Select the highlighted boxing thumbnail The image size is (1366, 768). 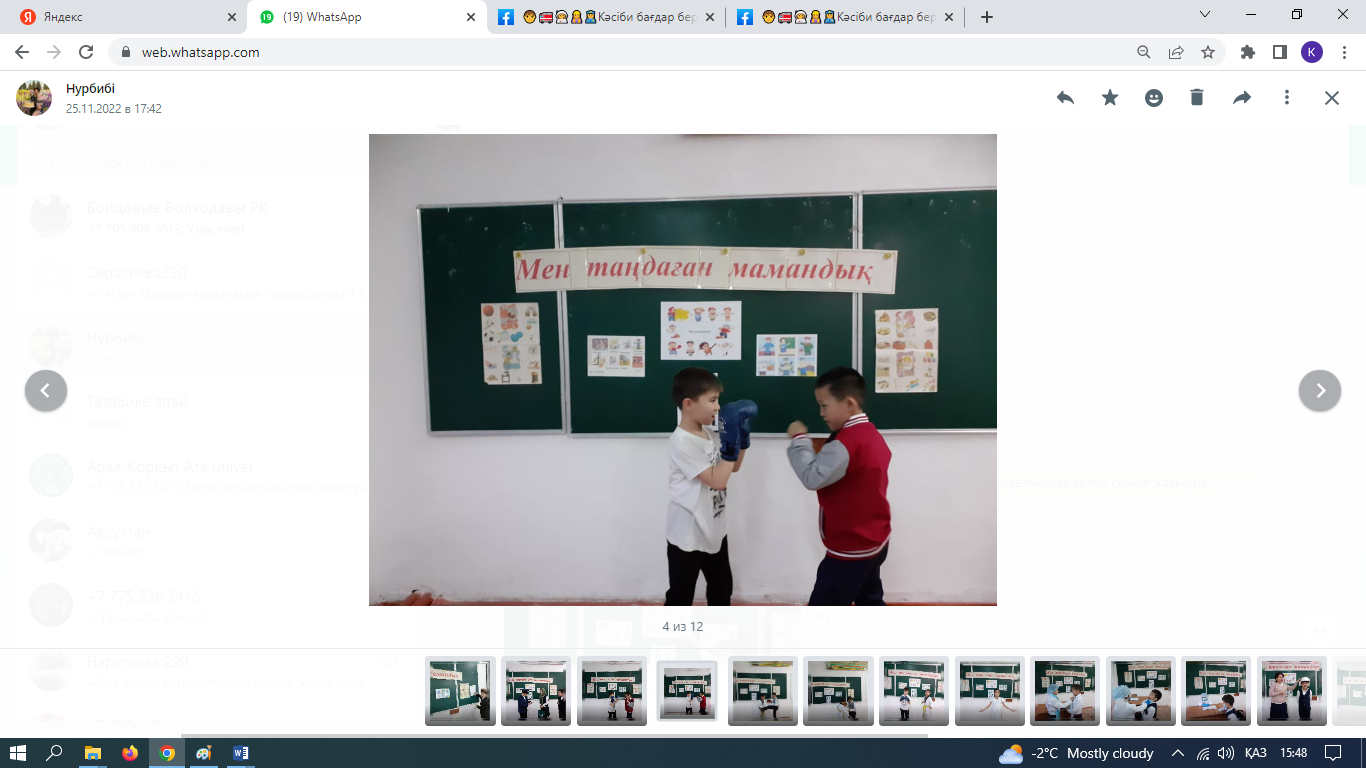687,691
